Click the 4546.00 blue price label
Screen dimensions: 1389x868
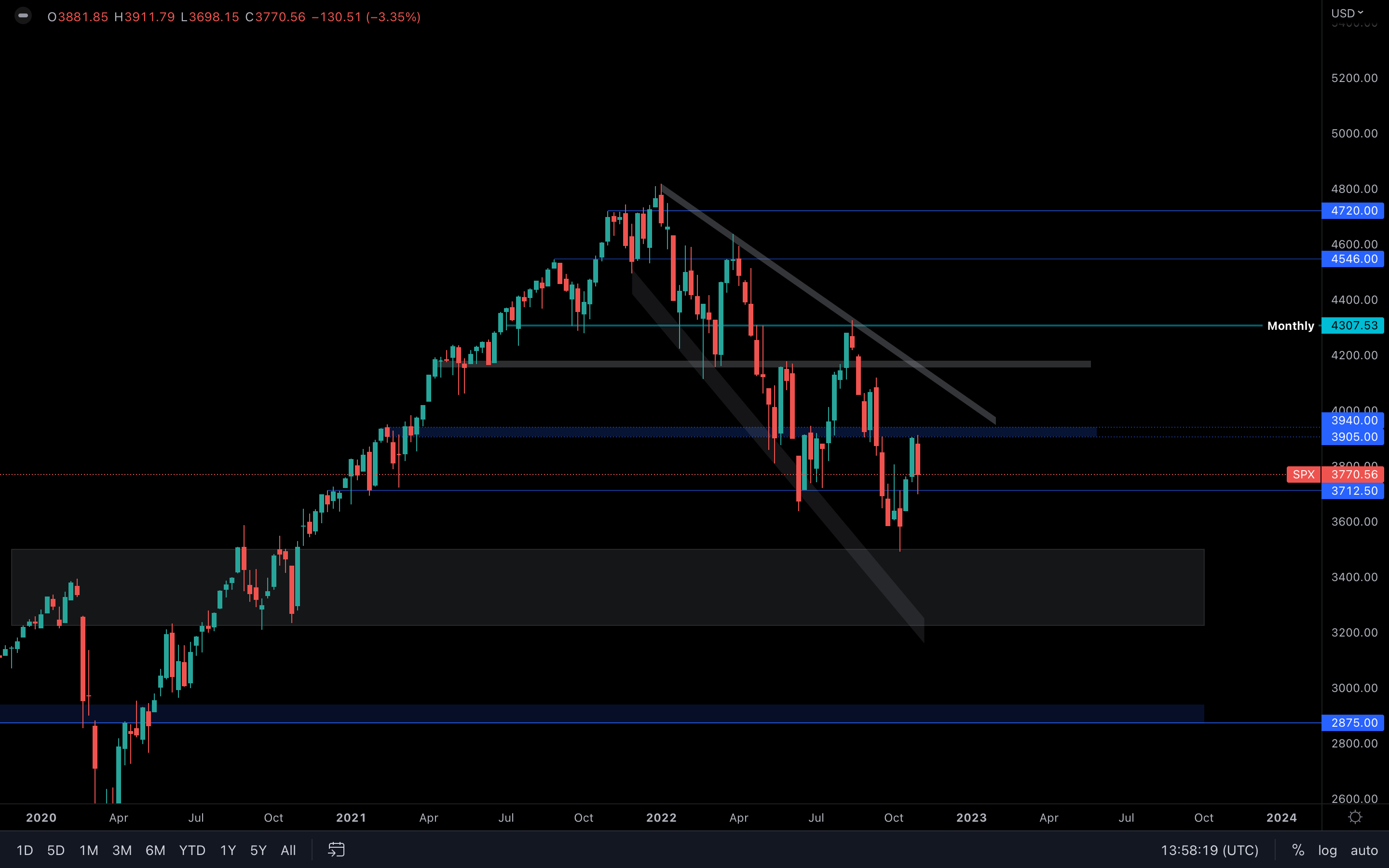[1353, 259]
